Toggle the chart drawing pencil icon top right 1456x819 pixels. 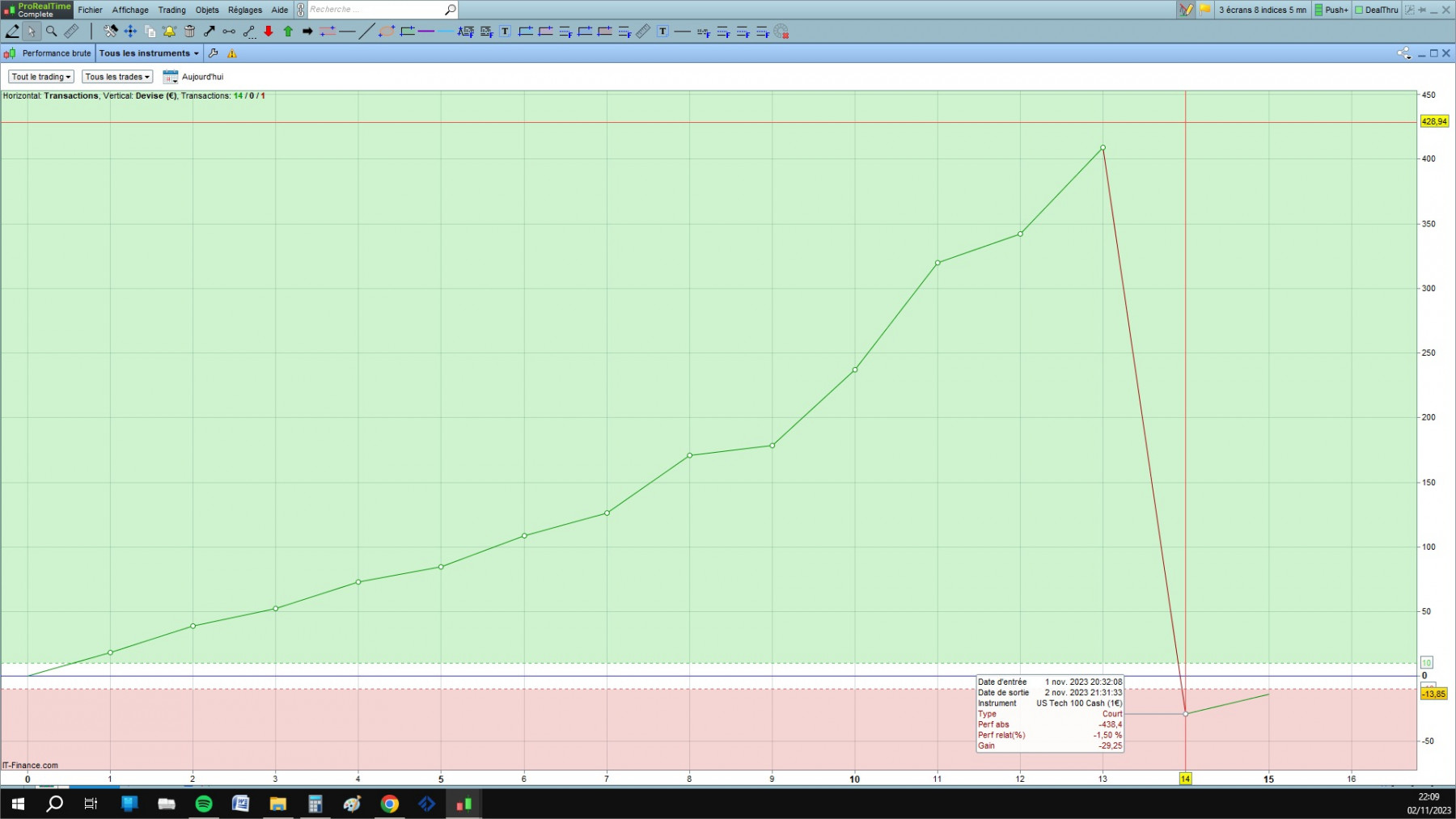(1186, 10)
